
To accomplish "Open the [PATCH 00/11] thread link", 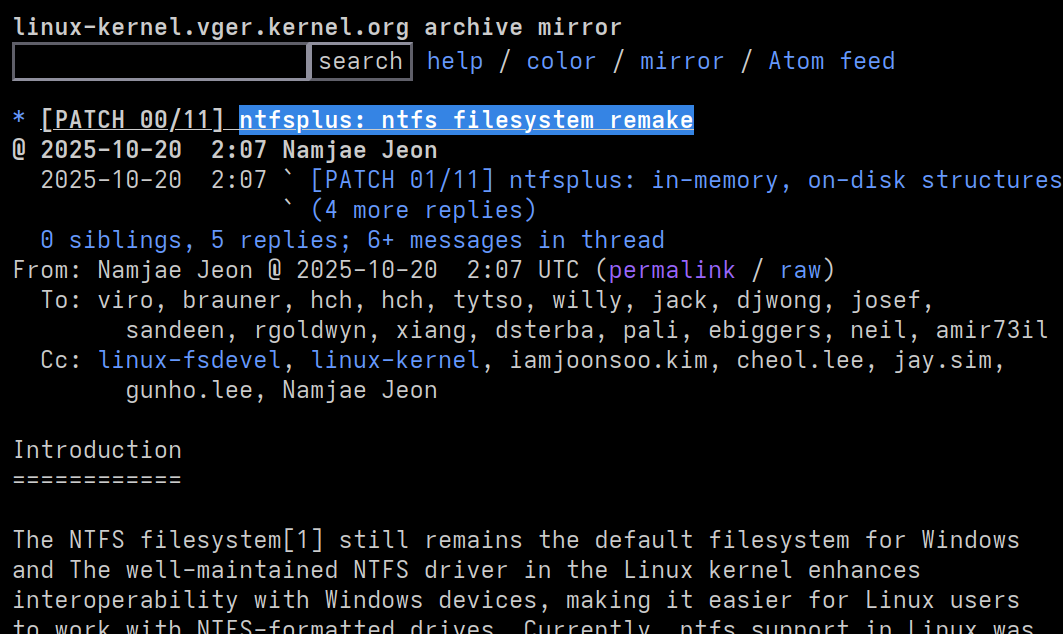I will coord(132,121).
